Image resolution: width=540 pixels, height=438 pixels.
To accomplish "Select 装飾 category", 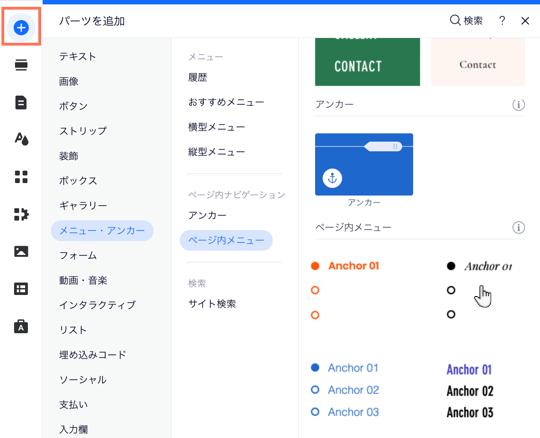I will [69, 156].
